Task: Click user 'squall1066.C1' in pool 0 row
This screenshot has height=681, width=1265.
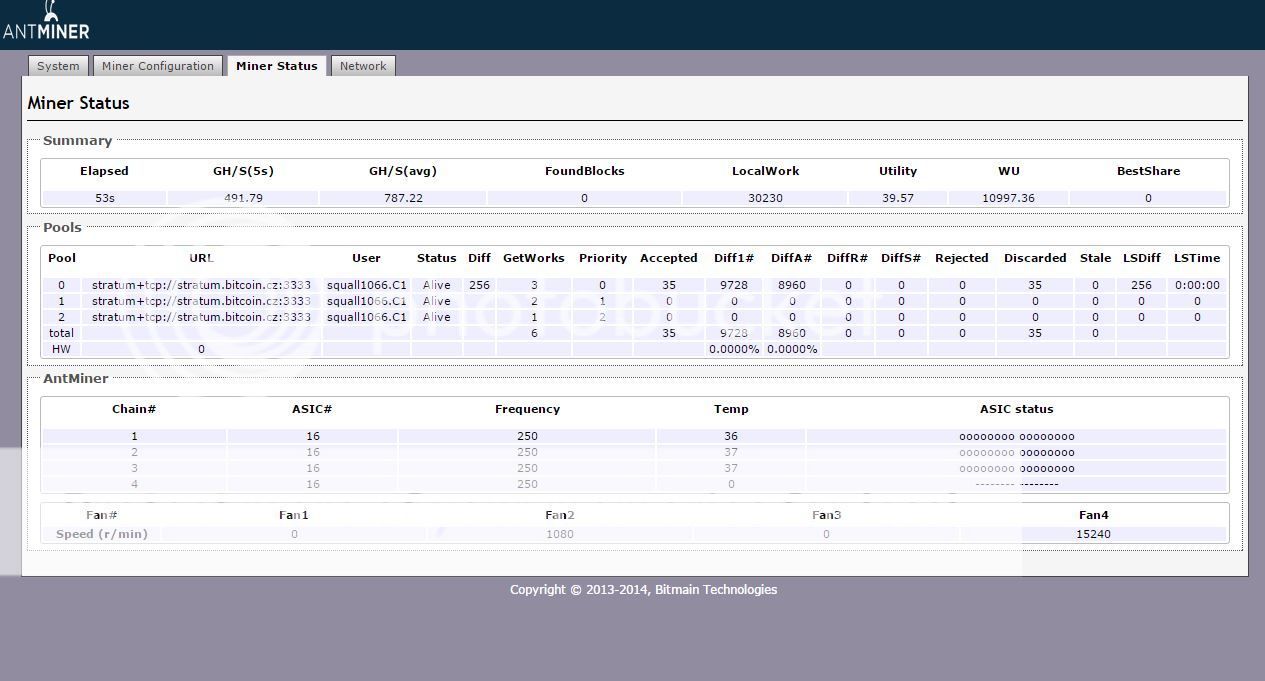Action: point(366,285)
